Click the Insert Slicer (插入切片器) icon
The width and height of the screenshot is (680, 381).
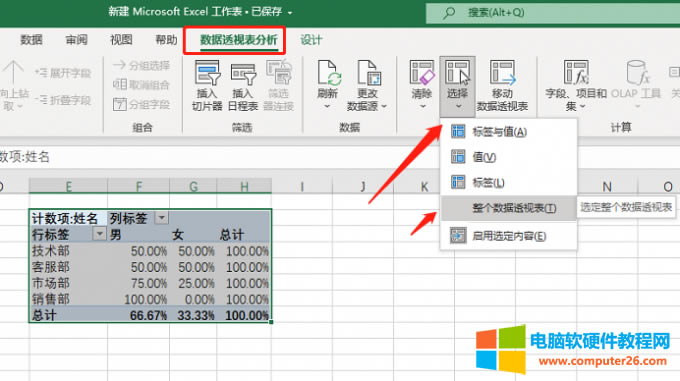point(207,73)
